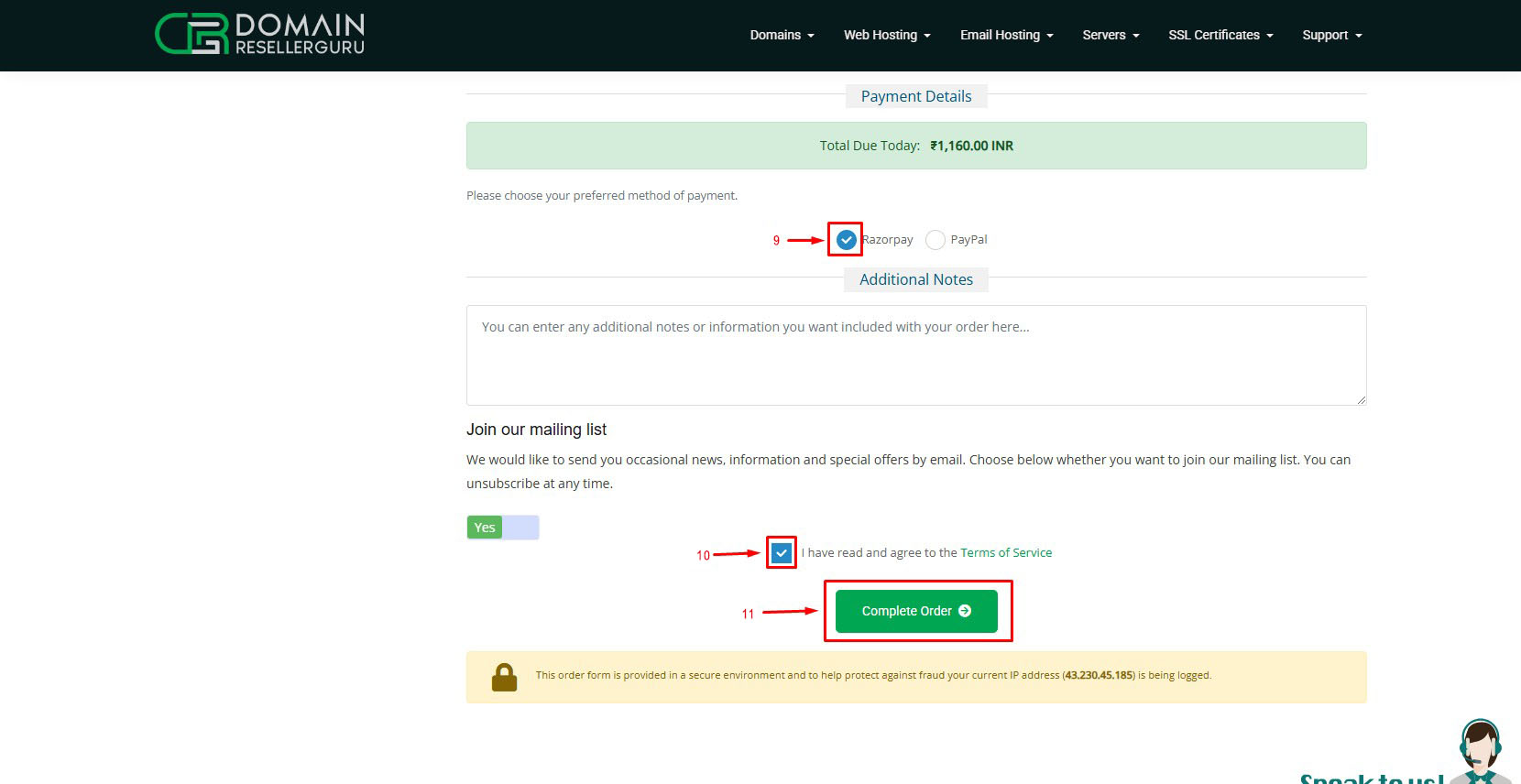Click the preferred method of payment prompt
This screenshot has height=784, width=1521.
[602, 195]
